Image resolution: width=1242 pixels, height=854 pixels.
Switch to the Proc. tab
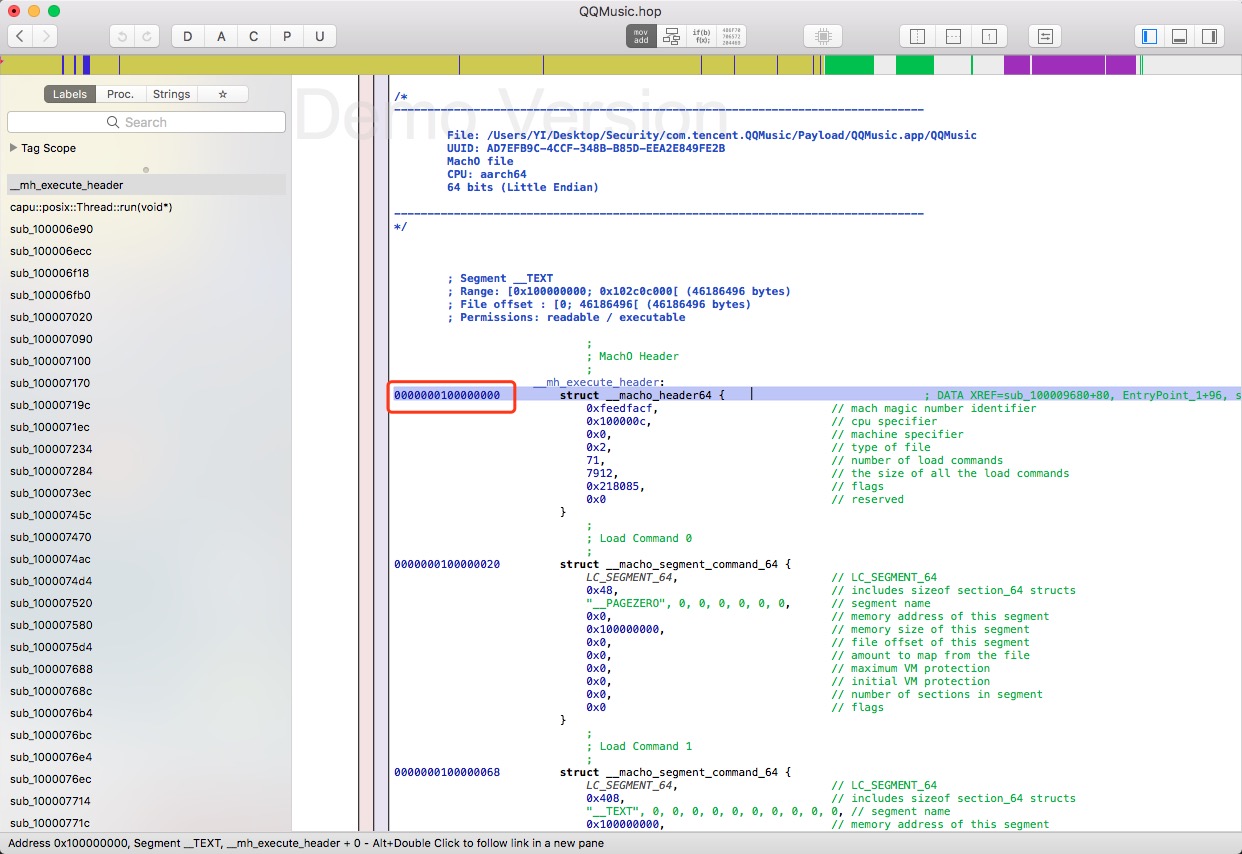coord(120,94)
